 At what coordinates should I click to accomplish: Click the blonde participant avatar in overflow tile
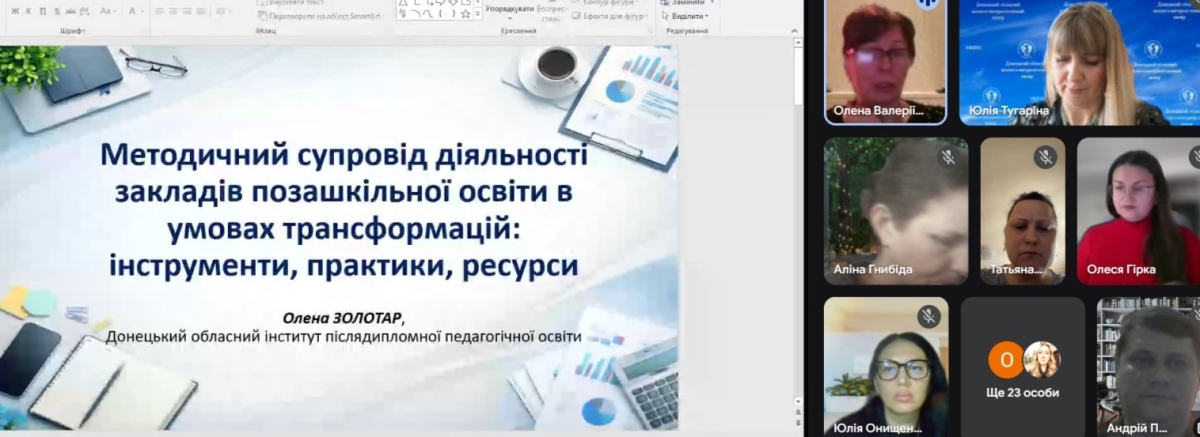click(1042, 359)
